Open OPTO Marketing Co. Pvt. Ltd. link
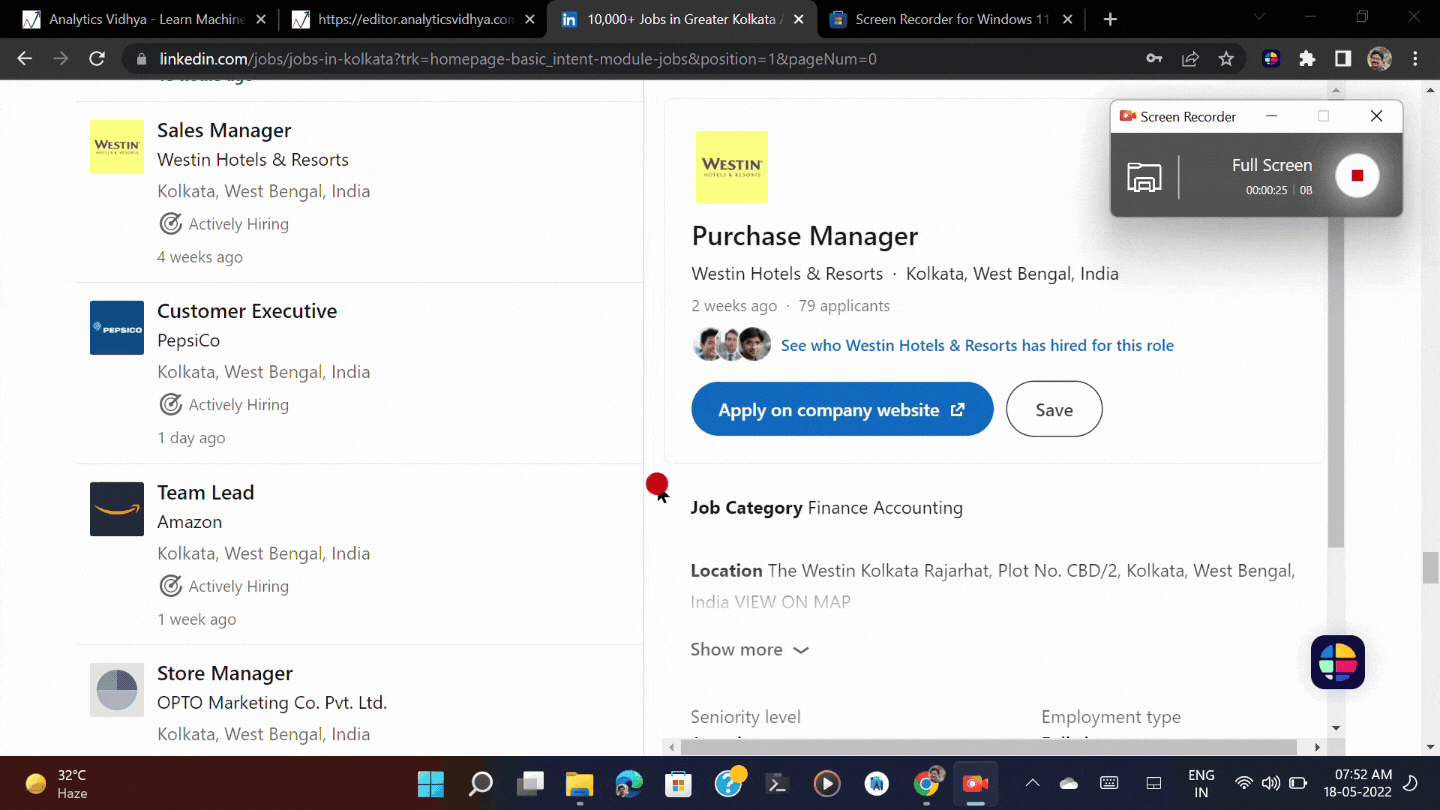The height and width of the screenshot is (810, 1440). click(272, 702)
